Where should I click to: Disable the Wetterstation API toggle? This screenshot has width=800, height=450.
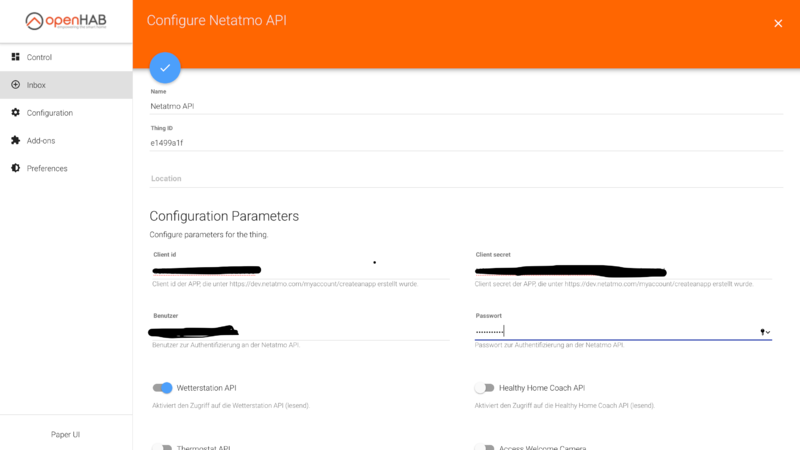[x=162, y=388]
